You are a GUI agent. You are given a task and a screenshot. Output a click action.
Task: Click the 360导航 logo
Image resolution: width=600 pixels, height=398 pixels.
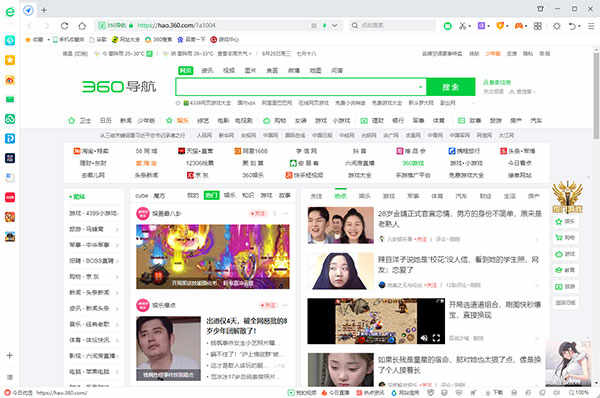tap(119, 87)
